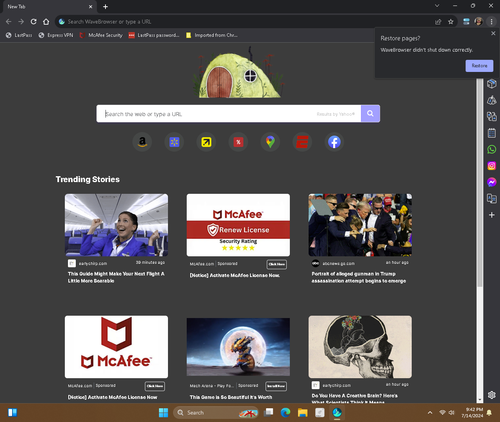Open the yellow arrow shortcut icon
This screenshot has width=500, height=422.
(x=206, y=142)
